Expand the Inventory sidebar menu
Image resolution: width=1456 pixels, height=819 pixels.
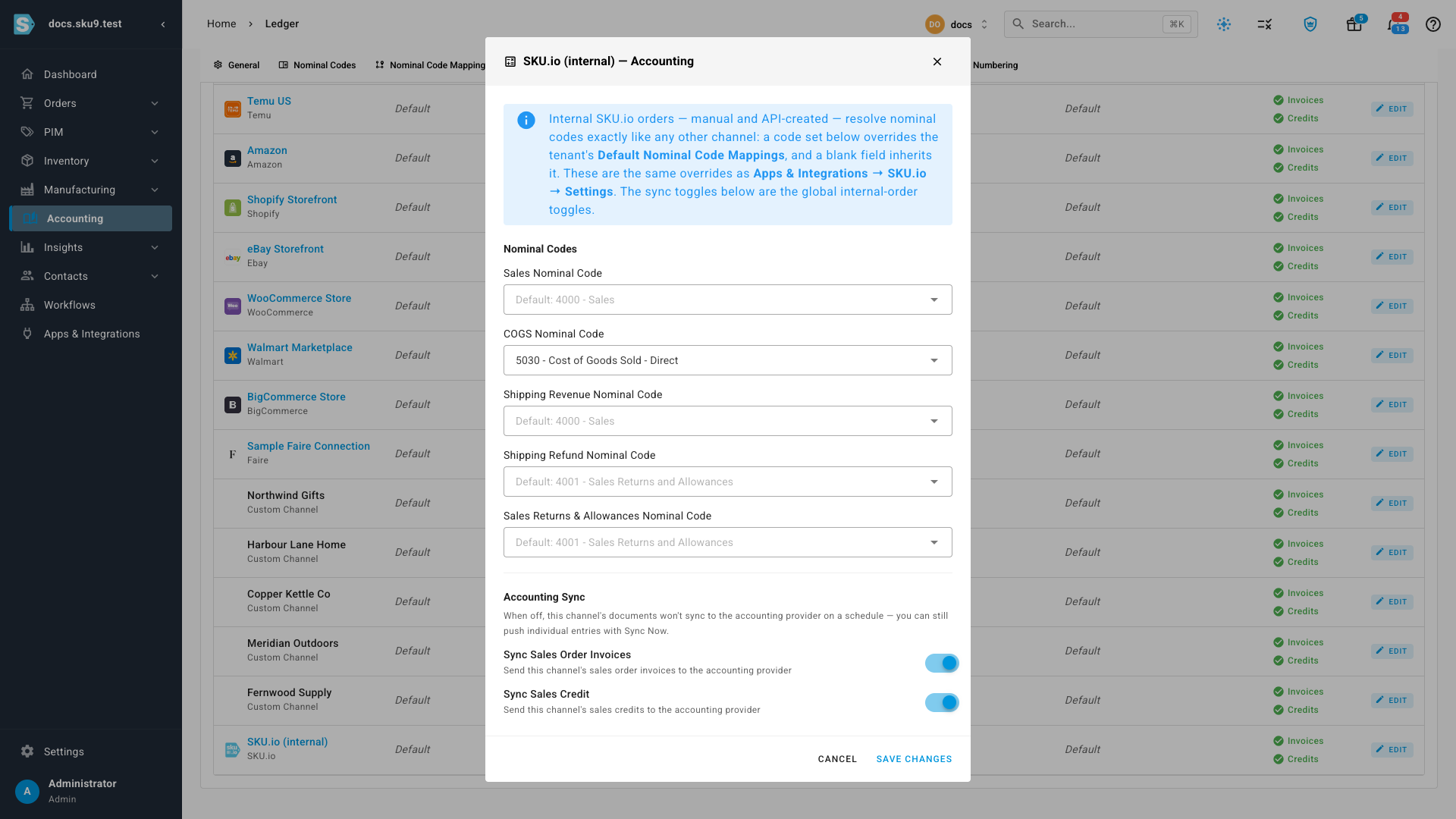pyautogui.click(x=155, y=161)
